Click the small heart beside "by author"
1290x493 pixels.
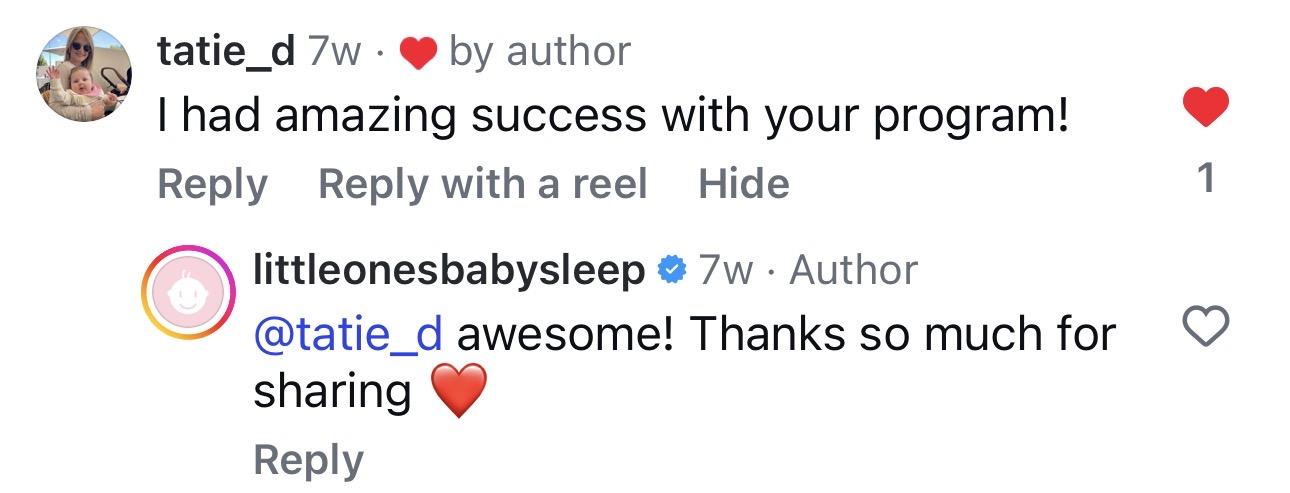(x=417, y=53)
